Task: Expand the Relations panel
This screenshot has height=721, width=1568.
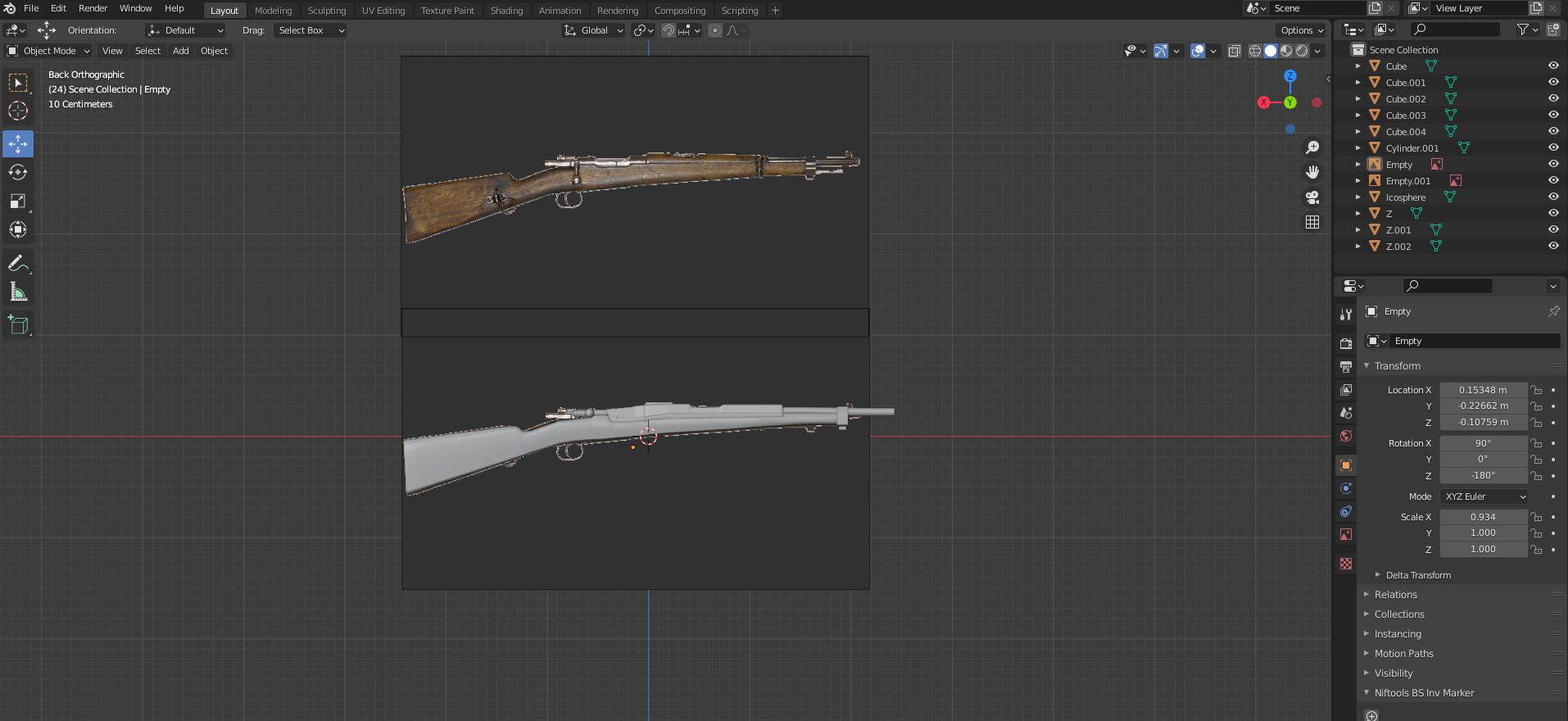Action: point(1395,595)
